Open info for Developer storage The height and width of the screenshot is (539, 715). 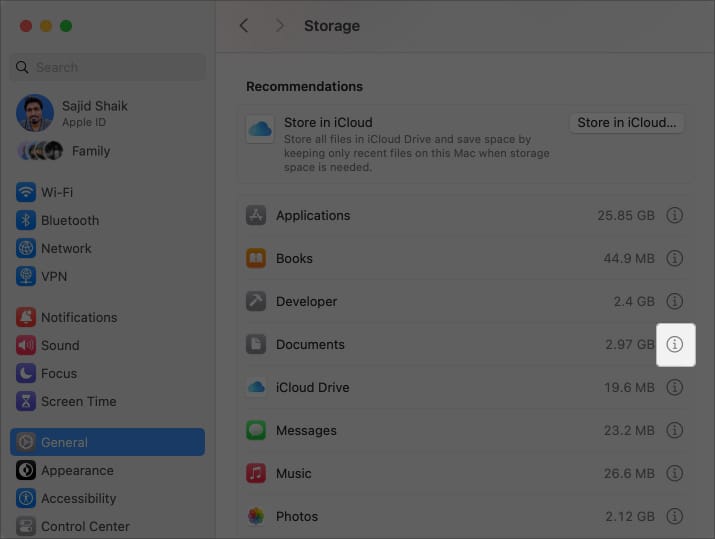tap(674, 301)
